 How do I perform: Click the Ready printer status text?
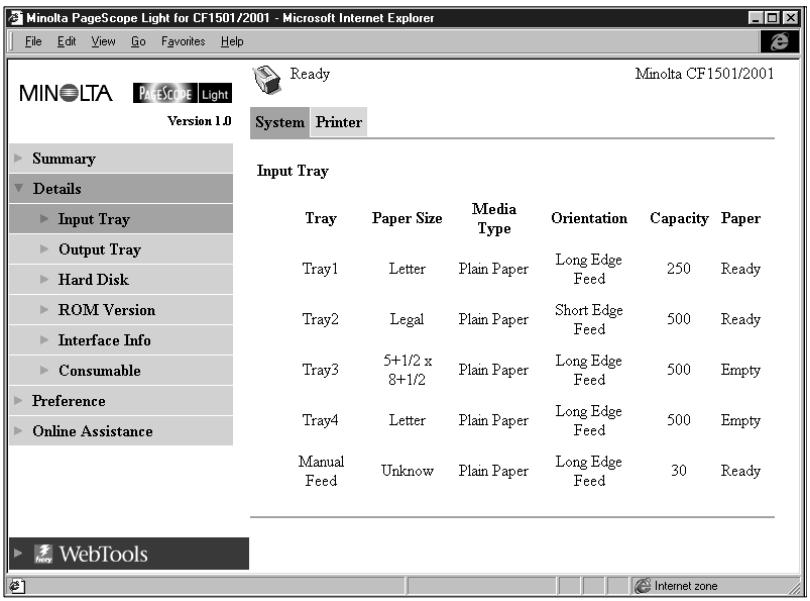(309, 74)
